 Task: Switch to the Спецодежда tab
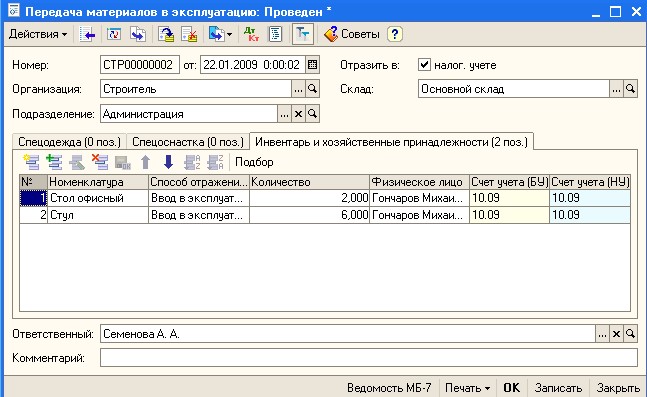69,142
